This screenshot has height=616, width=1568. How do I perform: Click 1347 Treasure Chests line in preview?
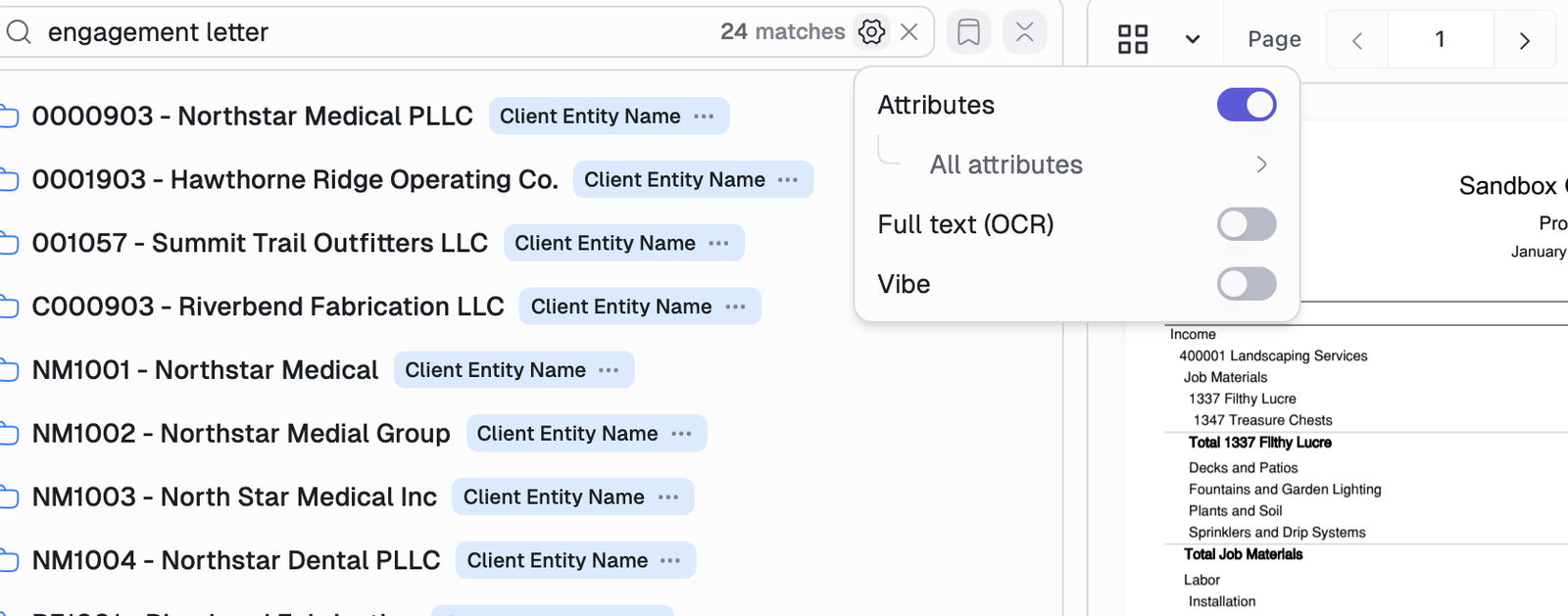coord(1263,420)
